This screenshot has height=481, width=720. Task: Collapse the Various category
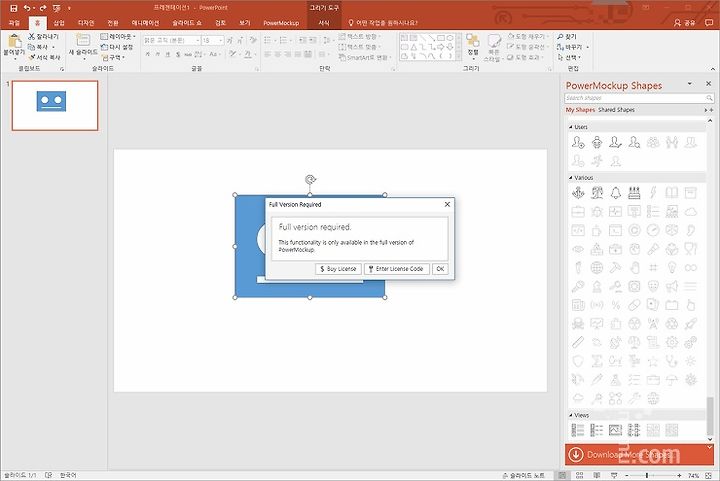571,178
